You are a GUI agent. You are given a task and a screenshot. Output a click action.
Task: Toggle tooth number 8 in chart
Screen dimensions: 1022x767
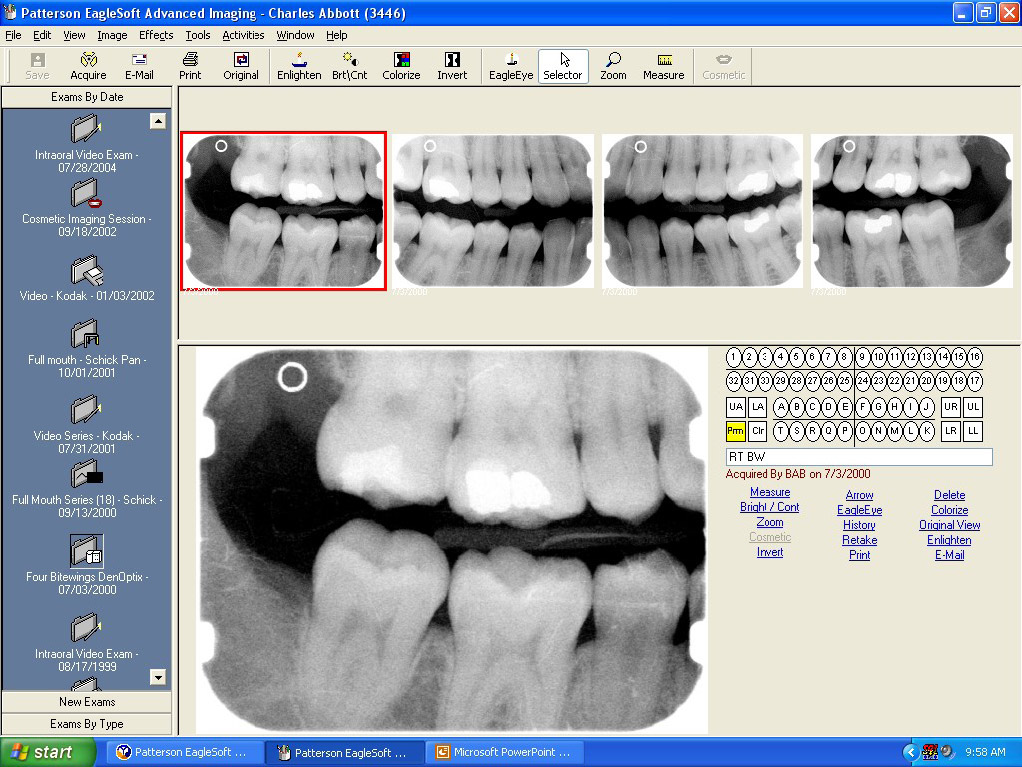click(845, 357)
